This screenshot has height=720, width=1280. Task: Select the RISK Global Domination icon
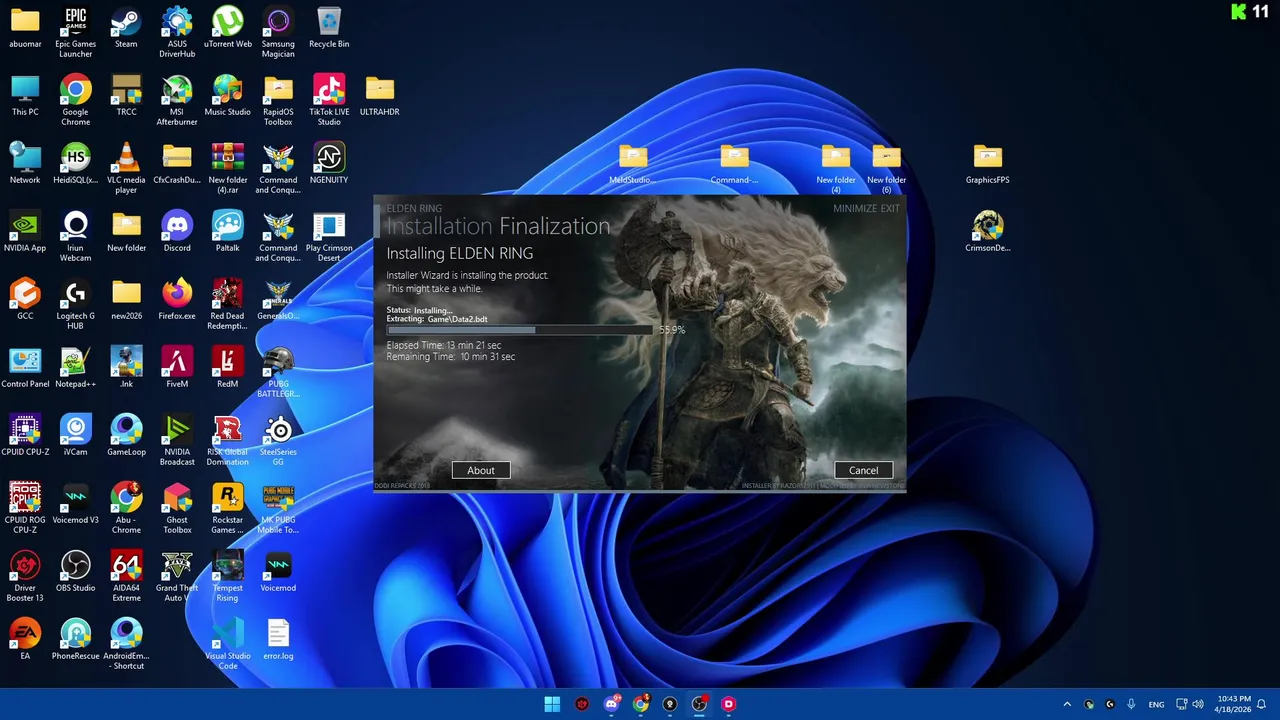228,440
